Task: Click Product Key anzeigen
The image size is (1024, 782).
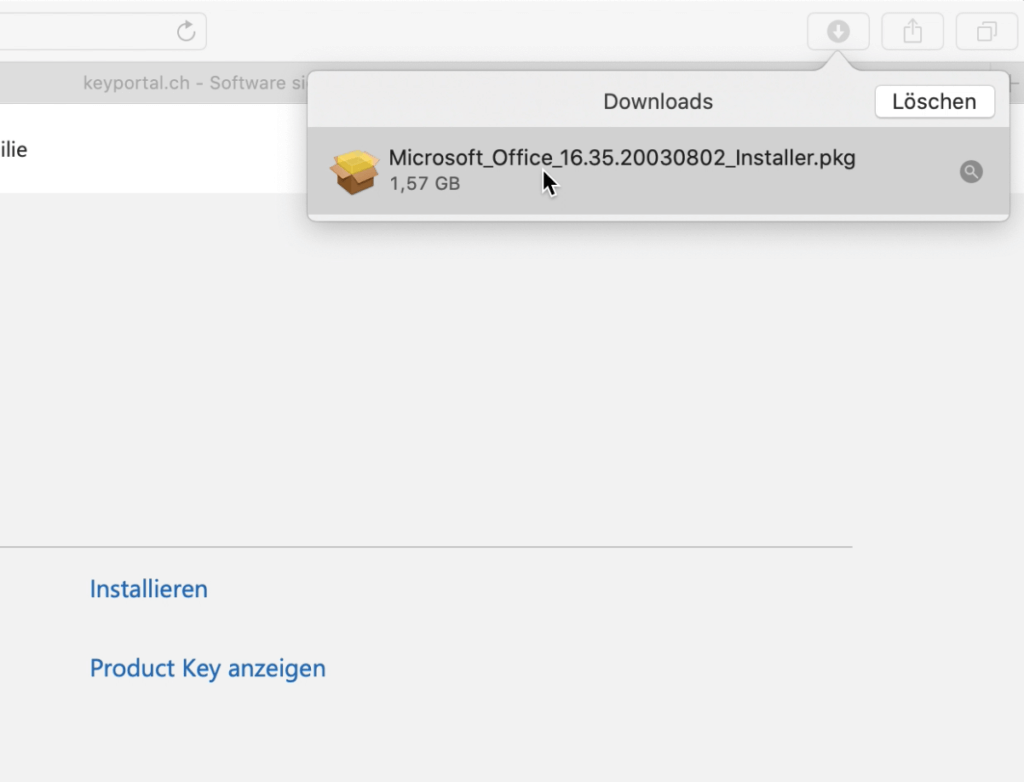Action: click(x=207, y=668)
